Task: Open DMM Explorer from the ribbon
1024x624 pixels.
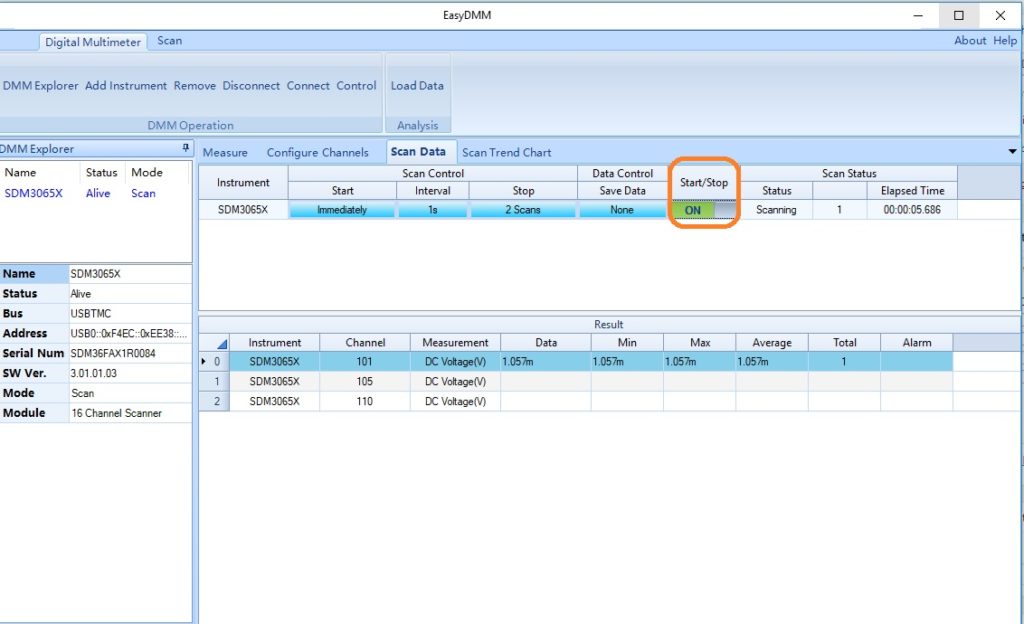Action: click(40, 86)
